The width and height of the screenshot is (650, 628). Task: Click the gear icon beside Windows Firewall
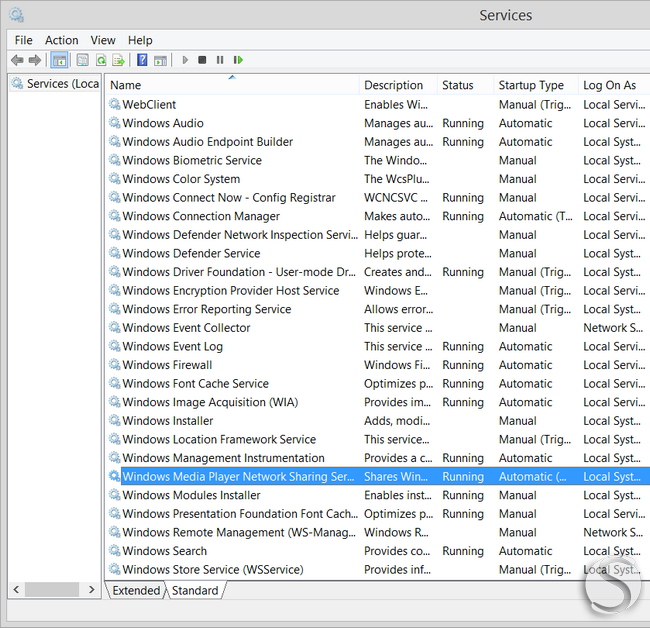[x=114, y=364]
